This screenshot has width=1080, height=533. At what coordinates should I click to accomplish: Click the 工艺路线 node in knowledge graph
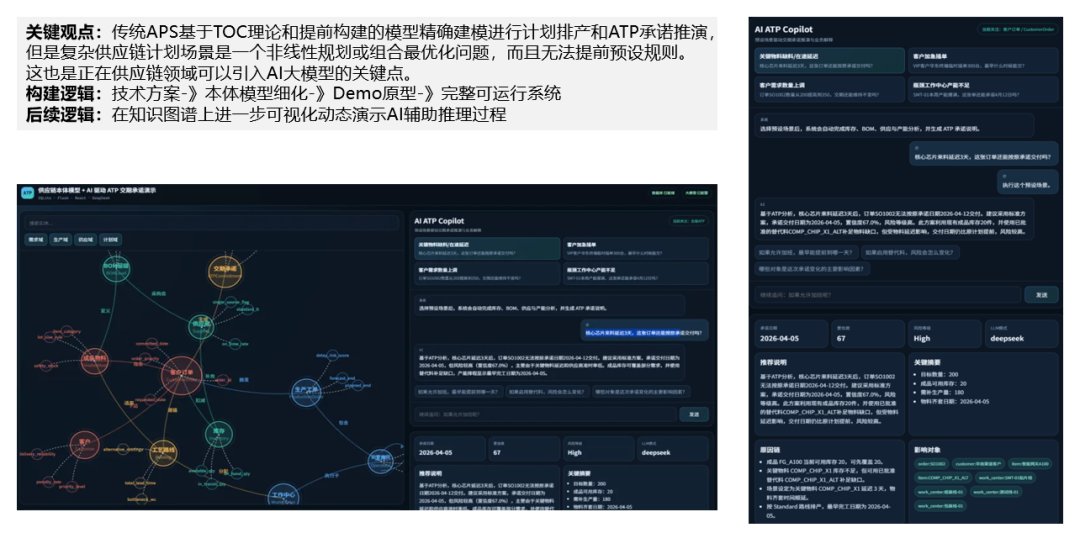coord(163,452)
